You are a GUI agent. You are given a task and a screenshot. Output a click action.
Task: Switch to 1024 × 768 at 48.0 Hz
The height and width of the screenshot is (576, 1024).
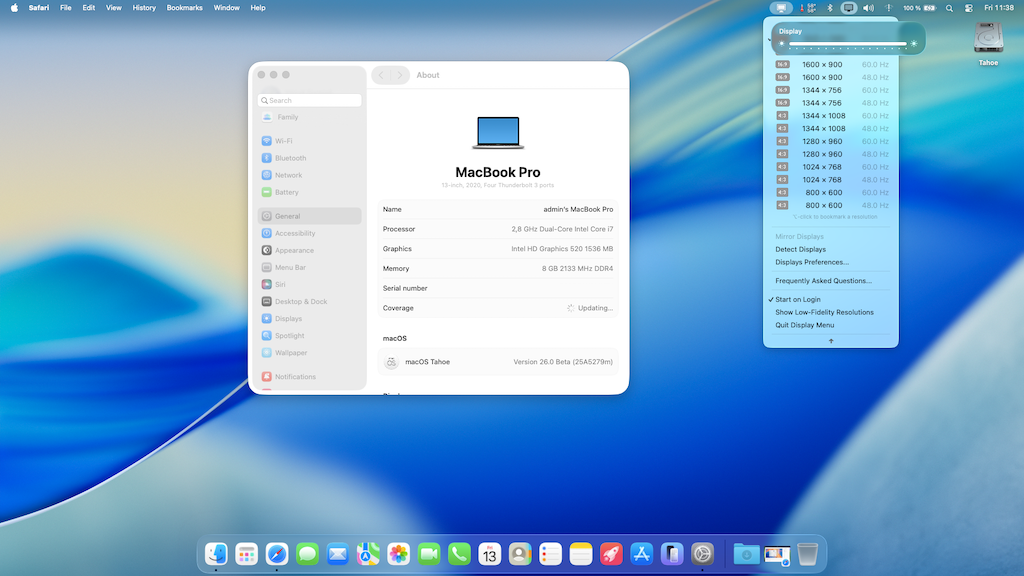[x=831, y=180]
